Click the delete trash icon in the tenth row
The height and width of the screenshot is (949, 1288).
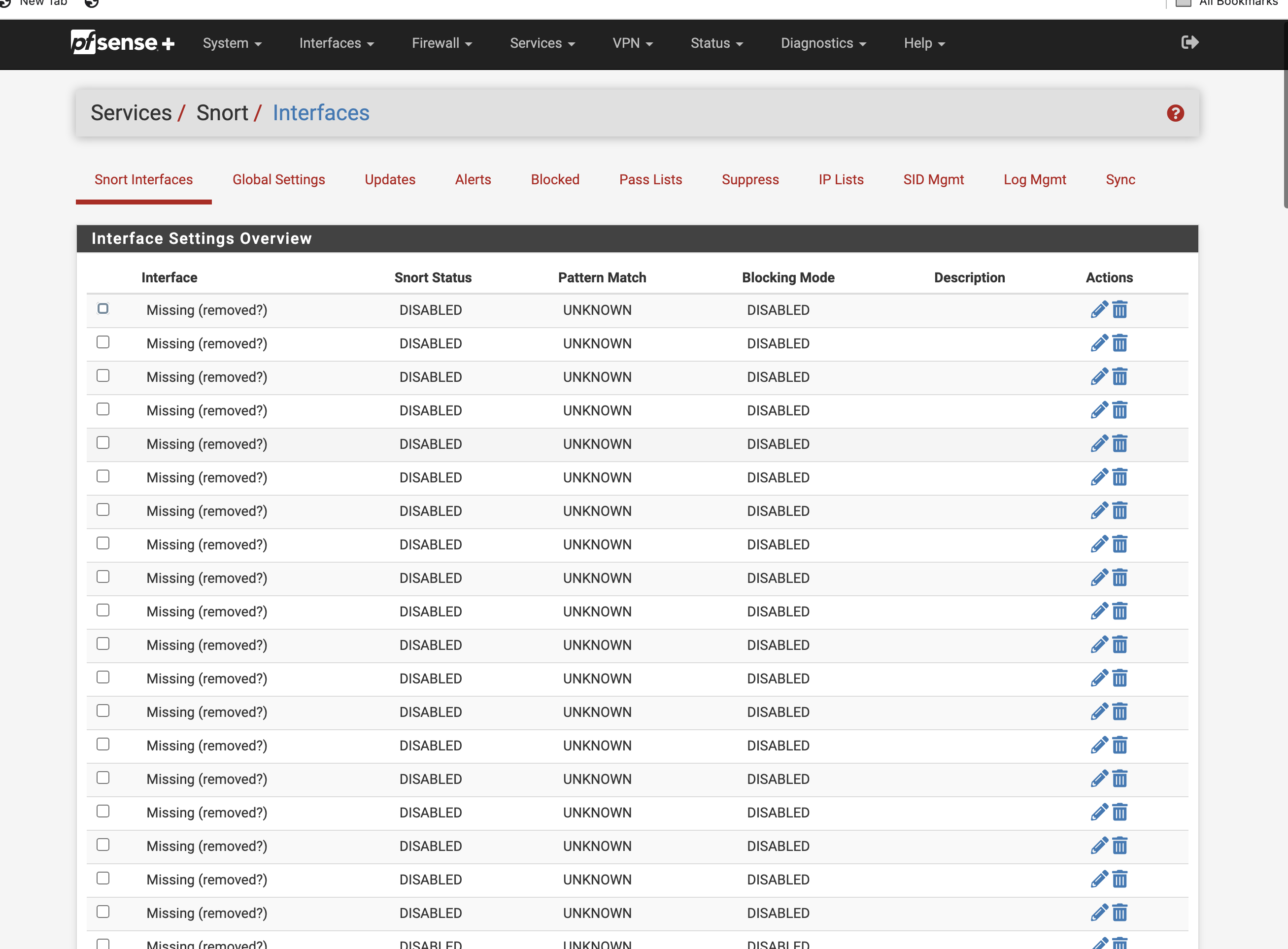click(x=1119, y=611)
